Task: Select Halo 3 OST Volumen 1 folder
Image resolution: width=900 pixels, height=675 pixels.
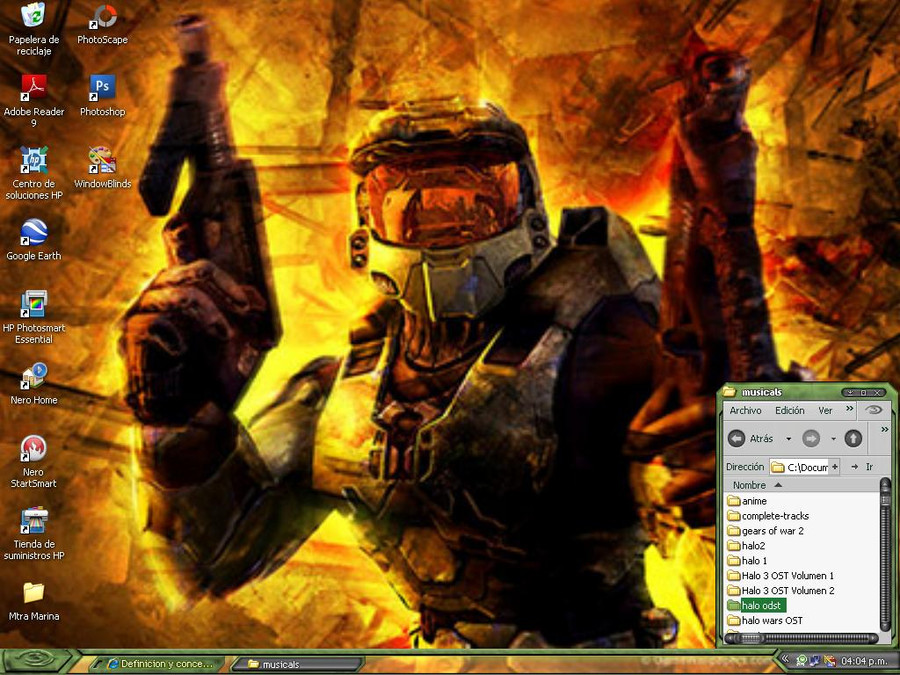Action: pos(781,576)
